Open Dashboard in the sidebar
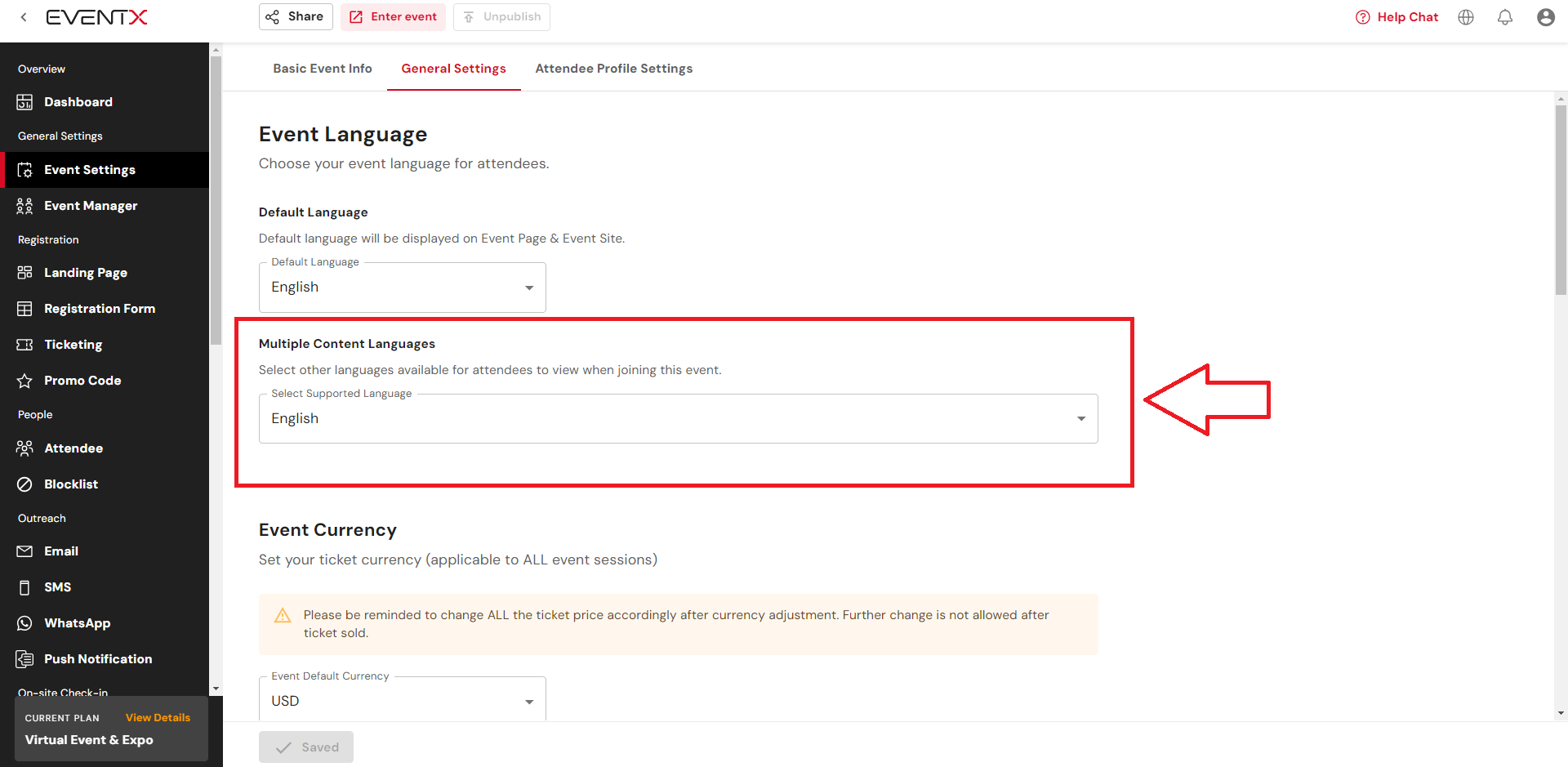1568x767 pixels. [x=105, y=102]
